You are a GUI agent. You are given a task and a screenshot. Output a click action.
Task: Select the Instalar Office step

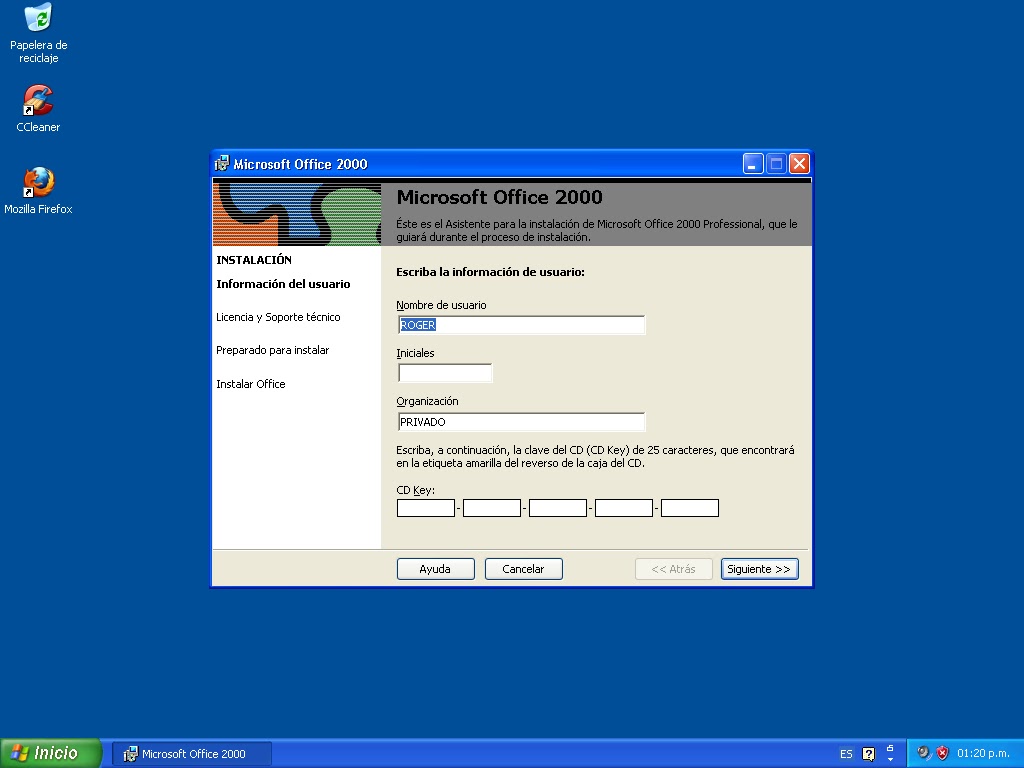[x=251, y=384]
